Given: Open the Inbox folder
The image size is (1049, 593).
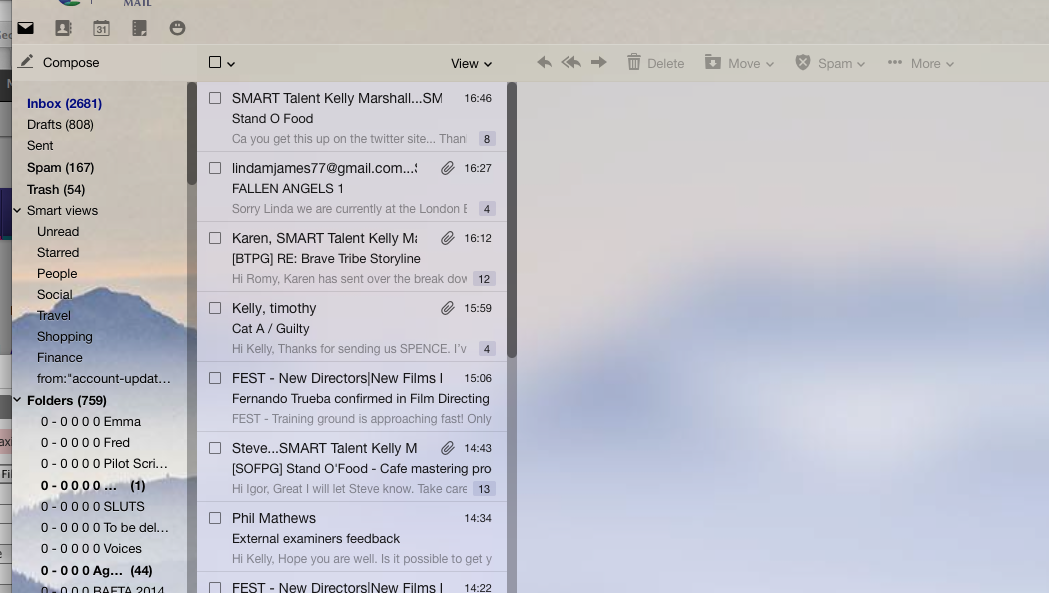Looking at the screenshot, I should point(64,103).
